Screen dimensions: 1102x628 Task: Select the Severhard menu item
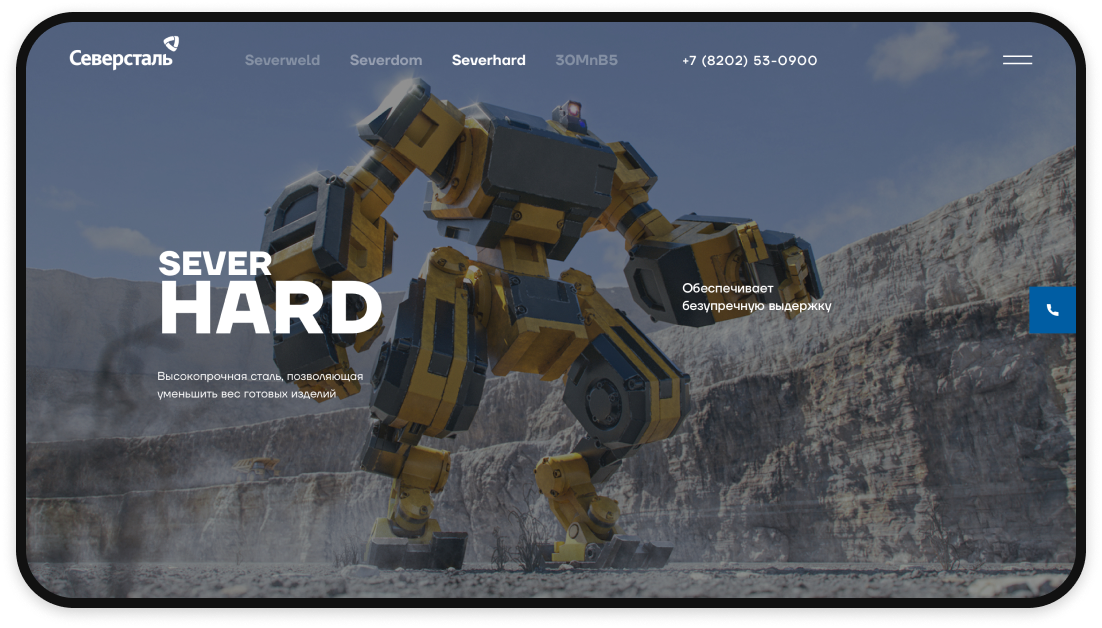pyautogui.click(x=488, y=60)
